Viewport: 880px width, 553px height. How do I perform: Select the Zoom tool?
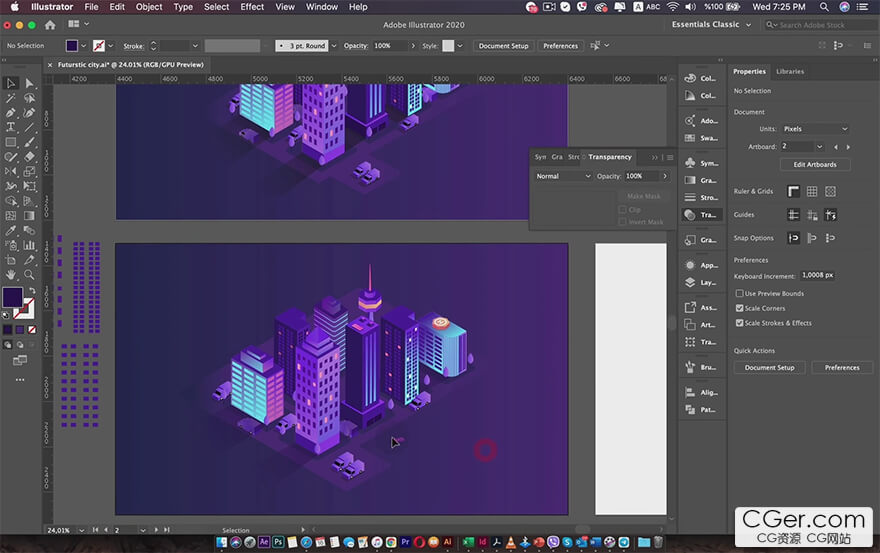coord(29,275)
